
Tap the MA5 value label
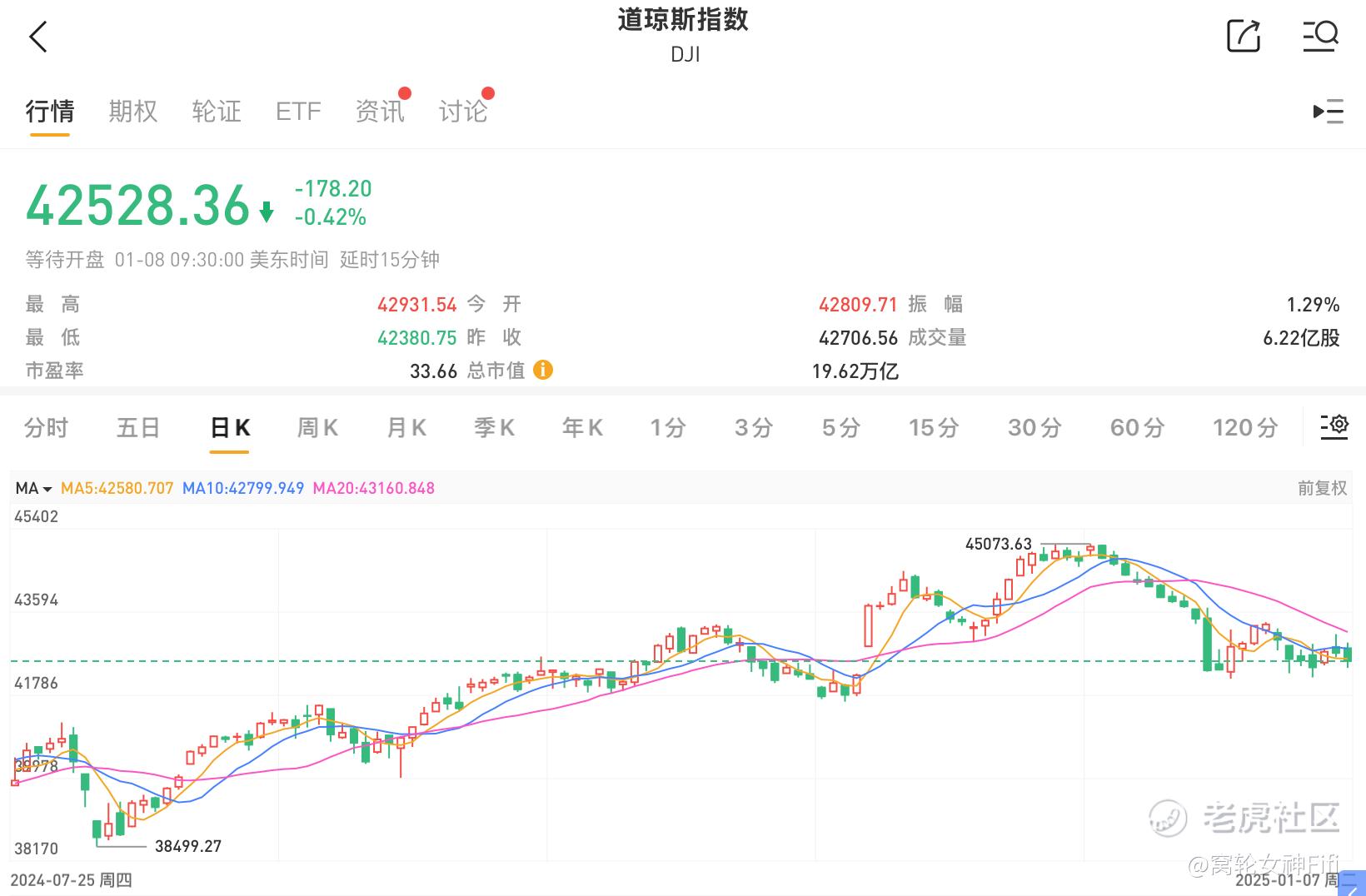point(117,489)
